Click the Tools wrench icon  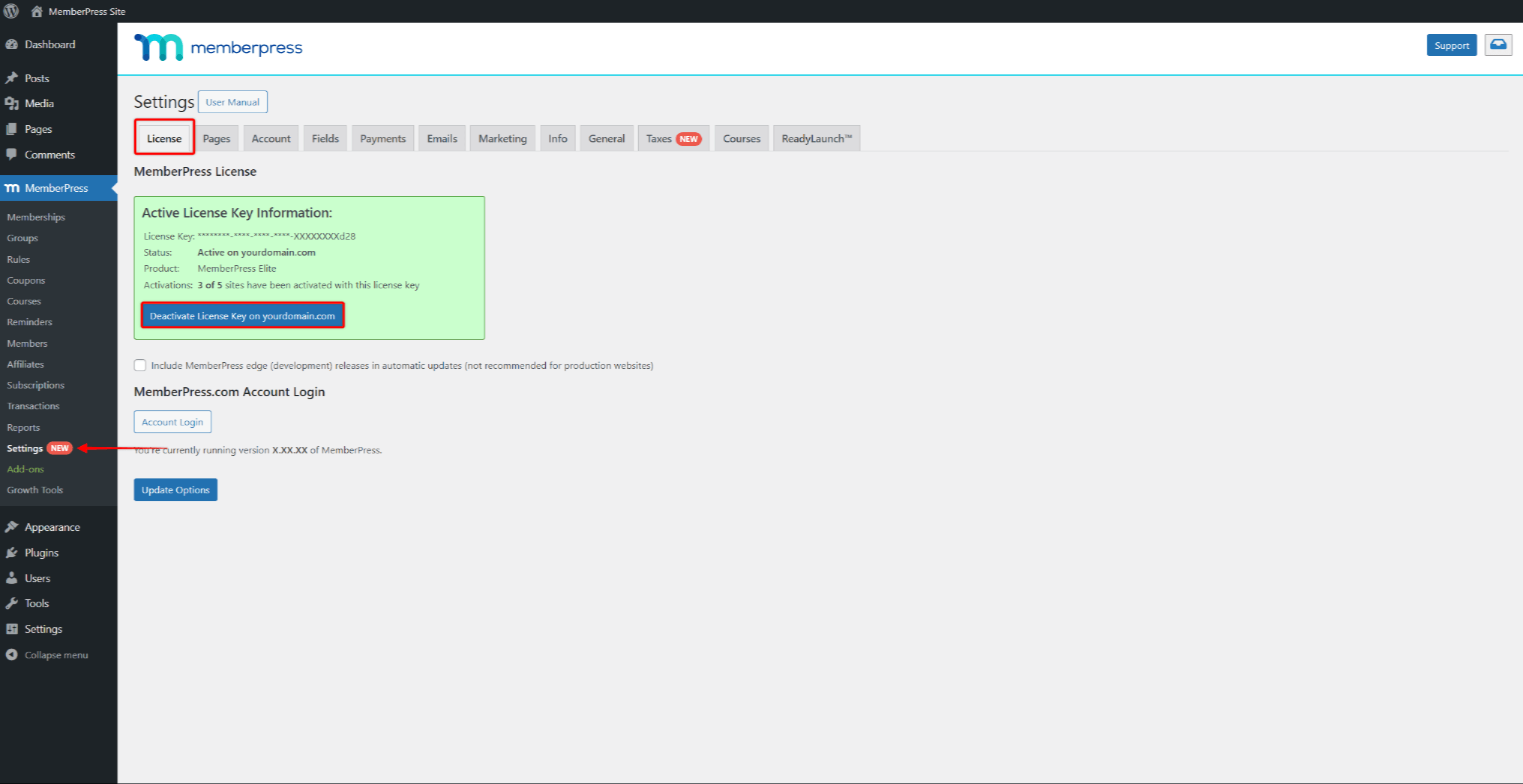click(x=11, y=603)
